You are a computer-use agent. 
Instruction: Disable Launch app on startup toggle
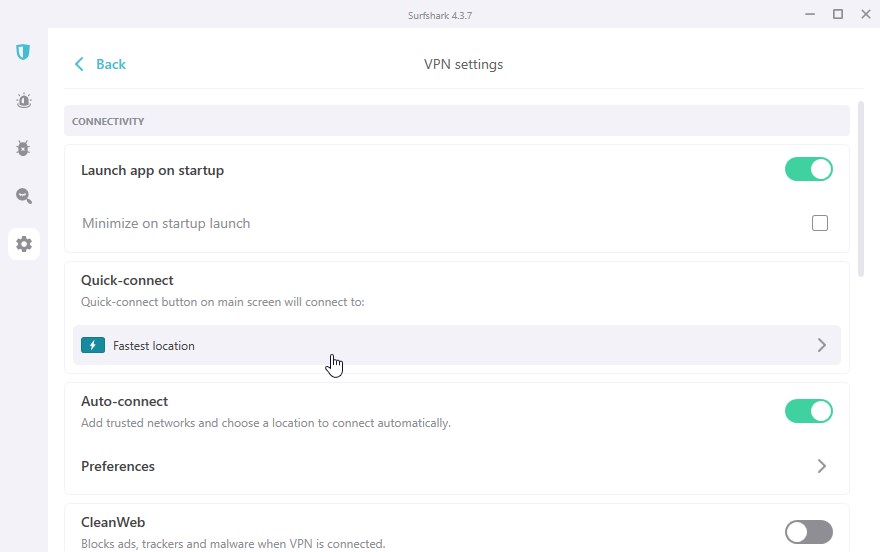[808, 169]
